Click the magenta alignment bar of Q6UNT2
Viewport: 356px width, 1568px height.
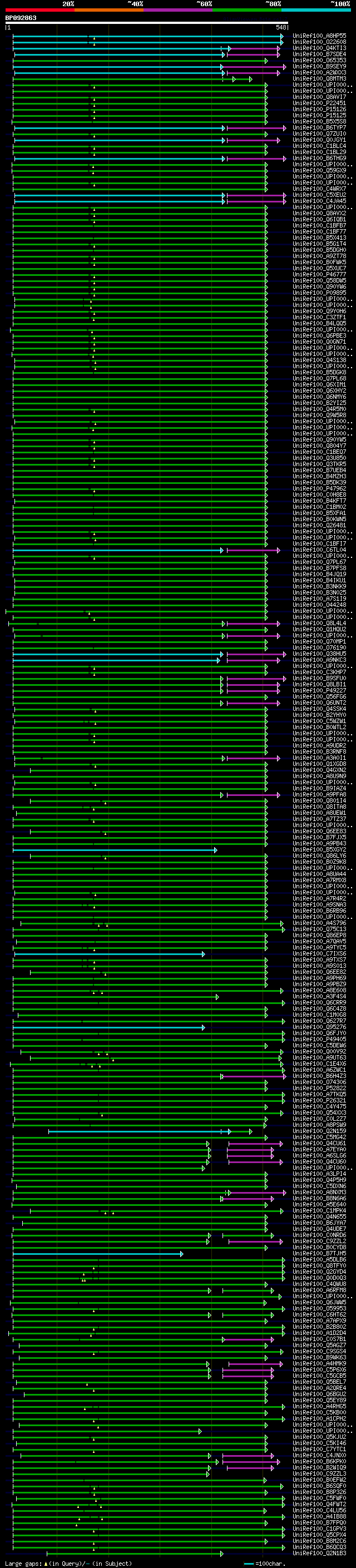253,703
